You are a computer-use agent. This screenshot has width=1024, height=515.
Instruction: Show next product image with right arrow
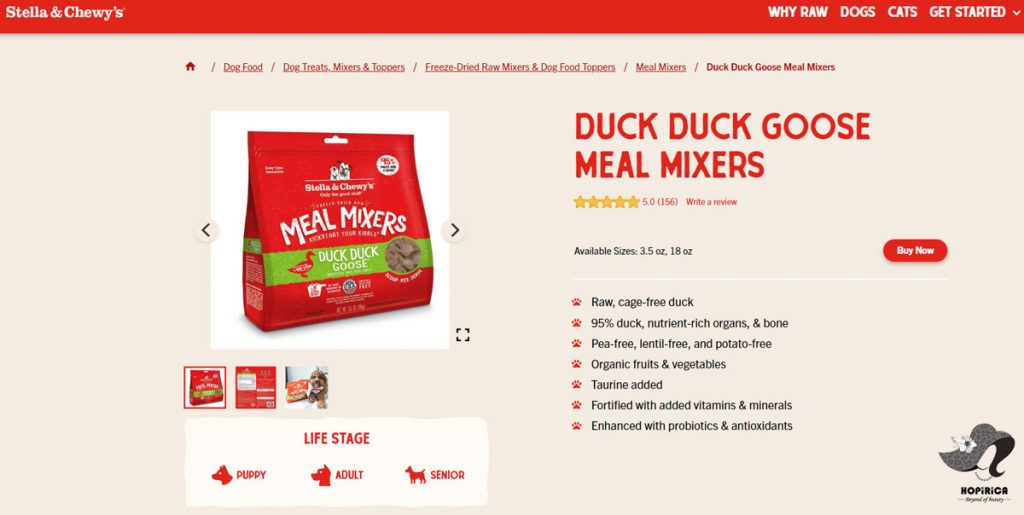455,230
